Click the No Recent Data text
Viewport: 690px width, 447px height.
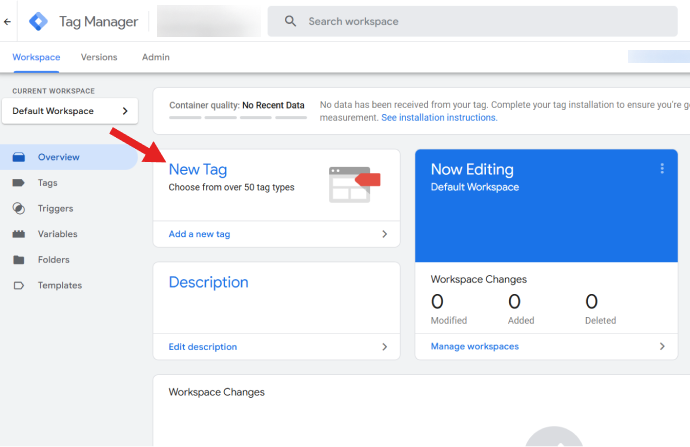pos(273,105)
